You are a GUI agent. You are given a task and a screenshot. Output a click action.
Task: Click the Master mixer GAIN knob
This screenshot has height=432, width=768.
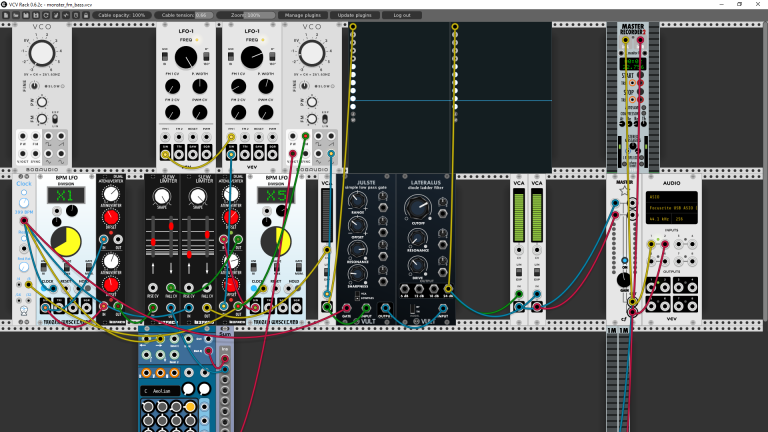624,280
